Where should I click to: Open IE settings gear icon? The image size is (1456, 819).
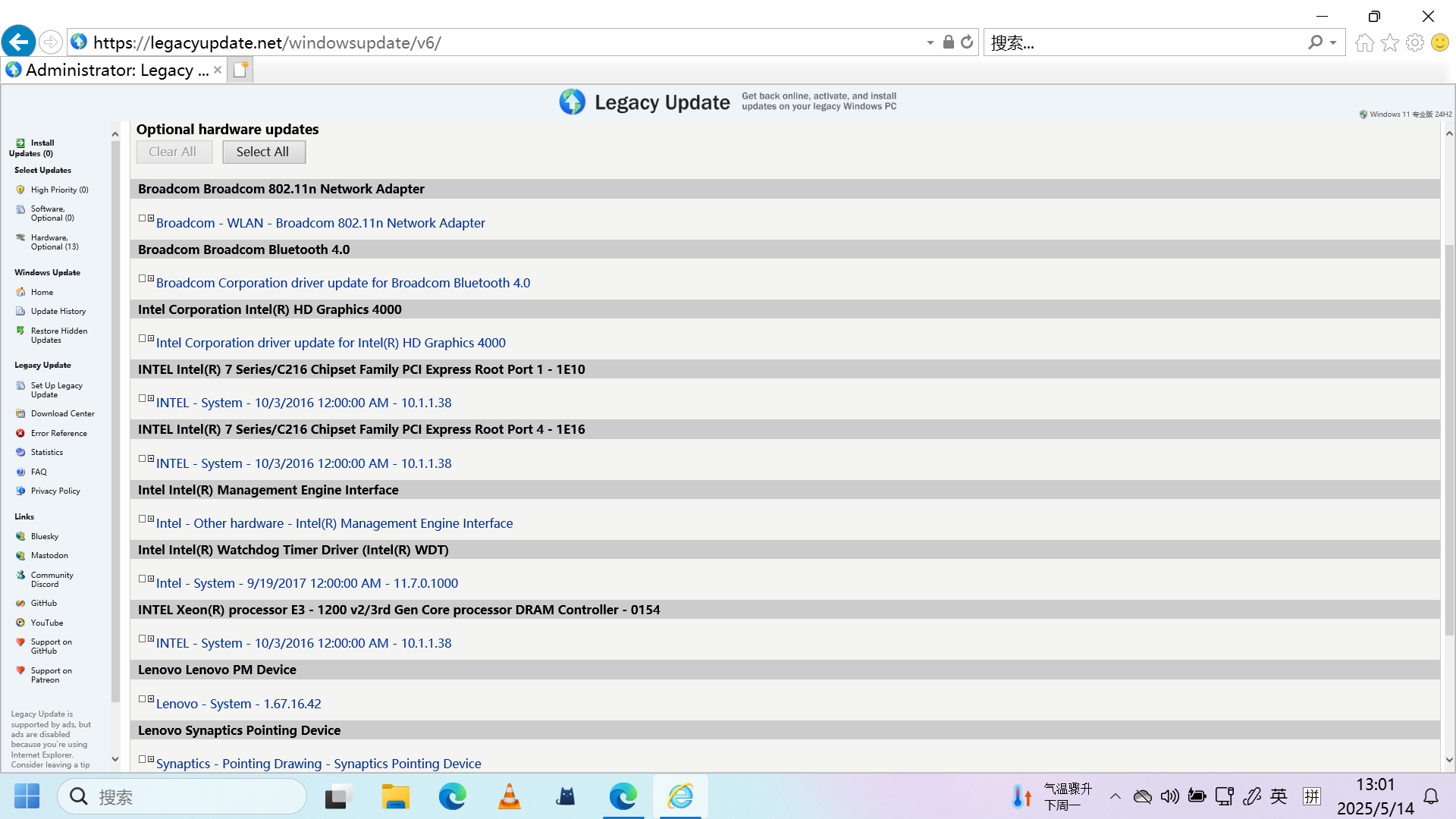(x=1414, y=42)
